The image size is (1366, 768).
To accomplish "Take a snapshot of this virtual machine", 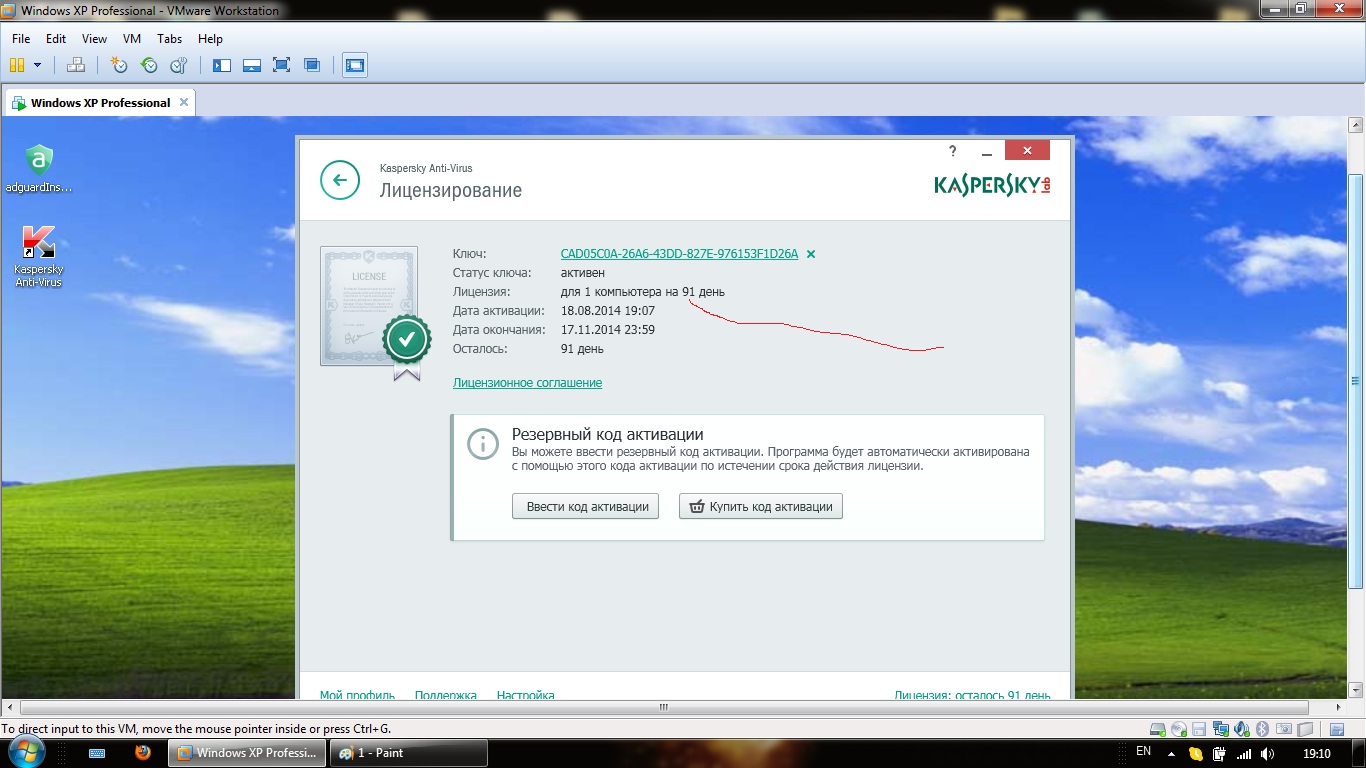I will 119,65.
